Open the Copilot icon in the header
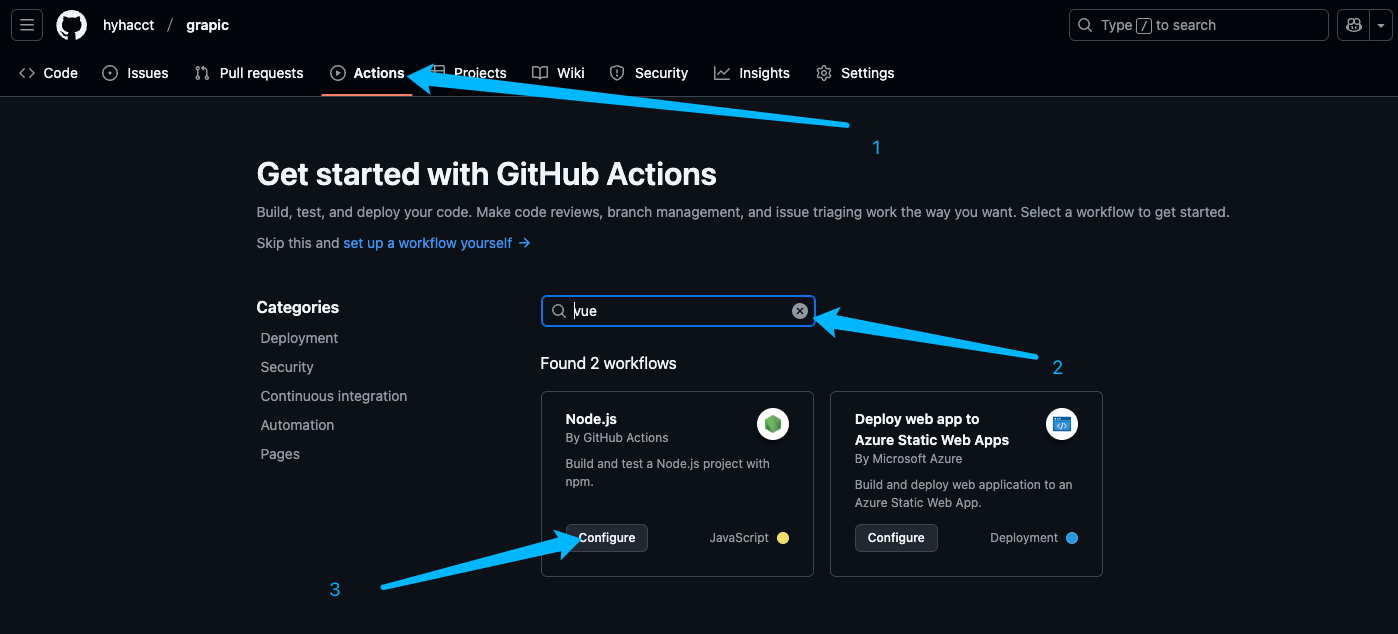 [x=1354, y=25]
